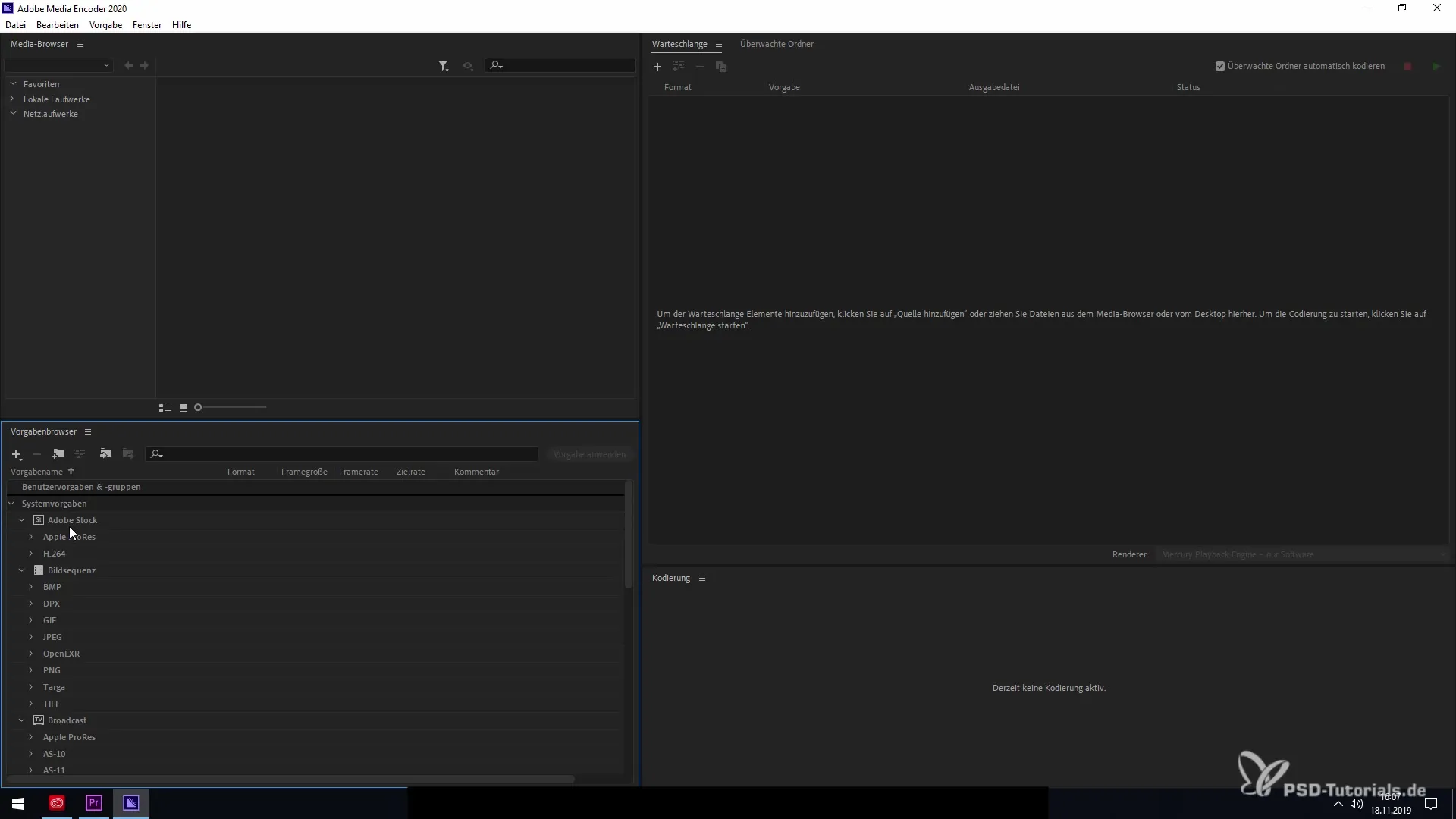Open the file type filter icon
Screen dimensions: 1456x819
pos(444,66)
